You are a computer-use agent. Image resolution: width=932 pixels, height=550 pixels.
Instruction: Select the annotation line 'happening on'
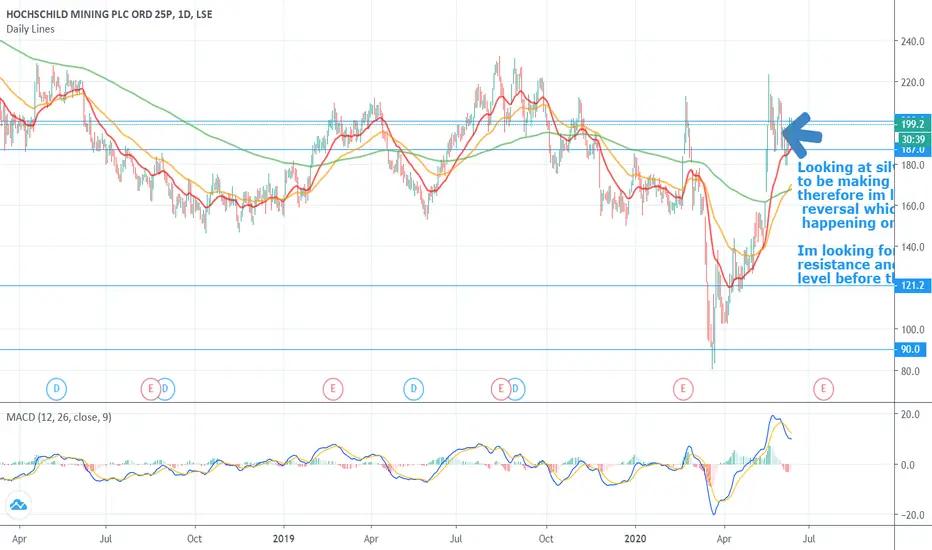tap(848, 223)
